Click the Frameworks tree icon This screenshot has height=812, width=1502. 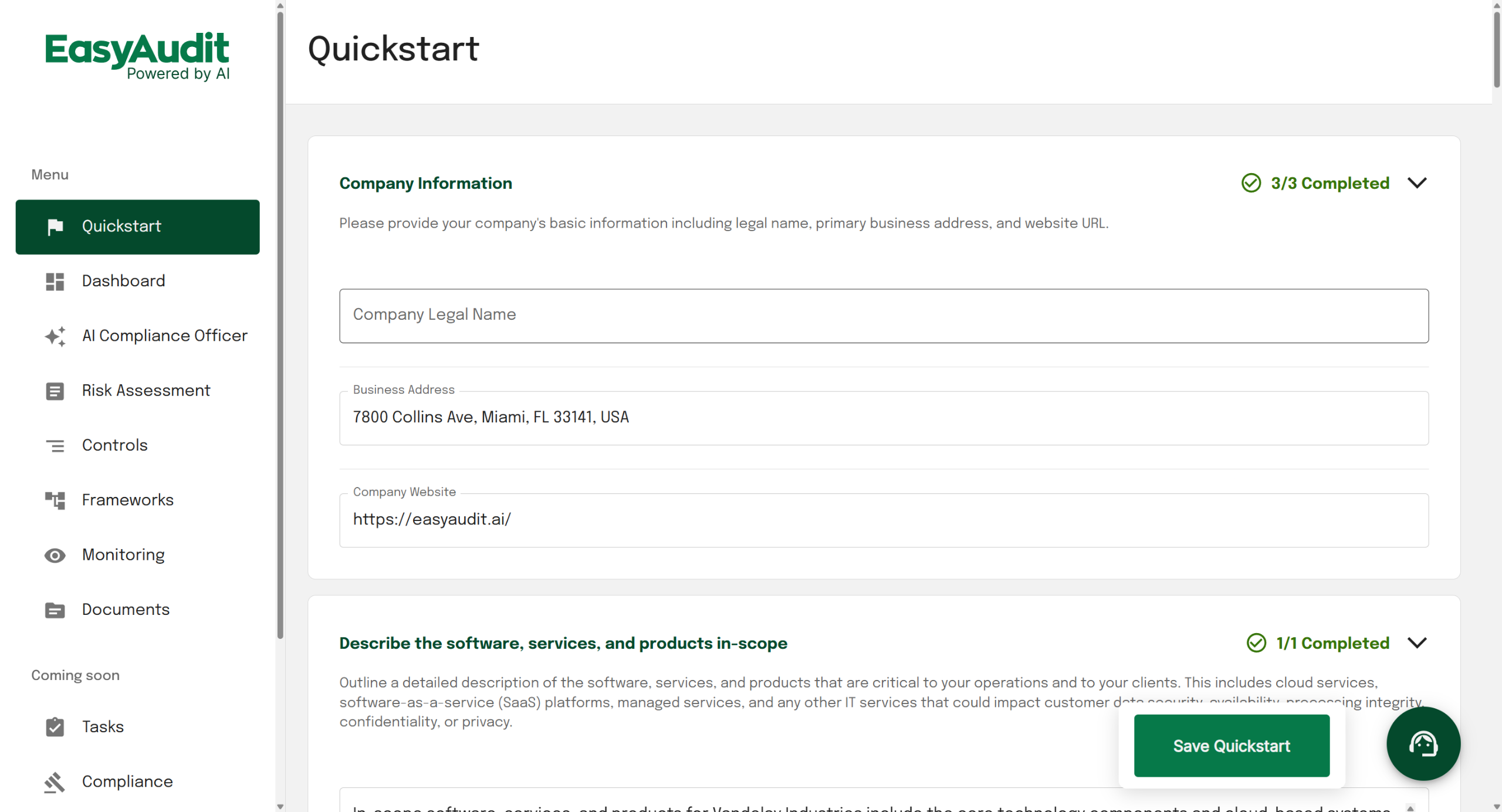pos(55,500)
